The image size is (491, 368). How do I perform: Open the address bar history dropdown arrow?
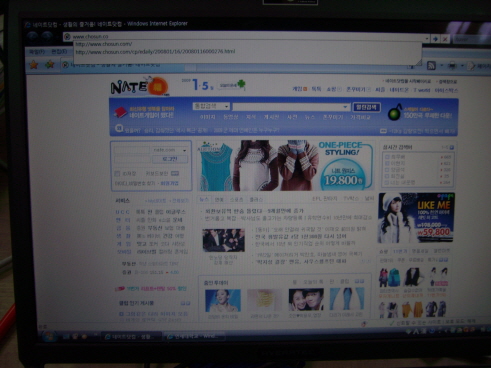pos(427,39)
